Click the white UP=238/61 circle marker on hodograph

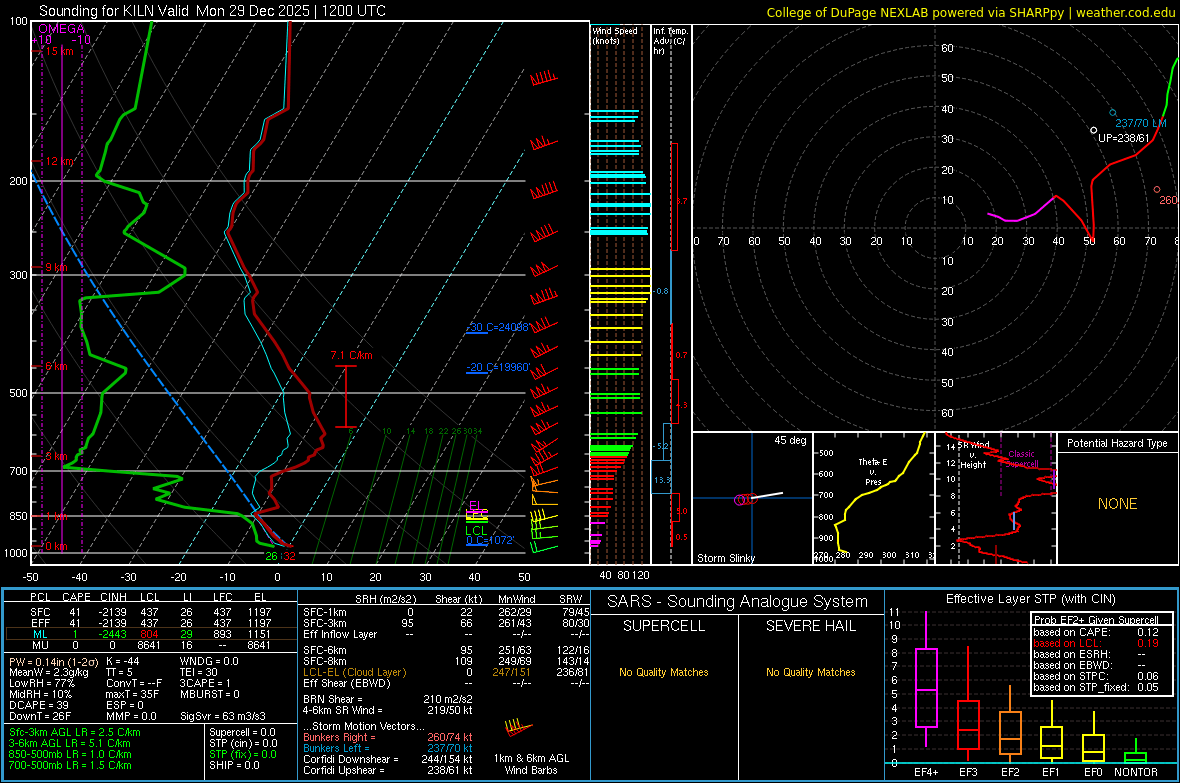click(1093, 130)
